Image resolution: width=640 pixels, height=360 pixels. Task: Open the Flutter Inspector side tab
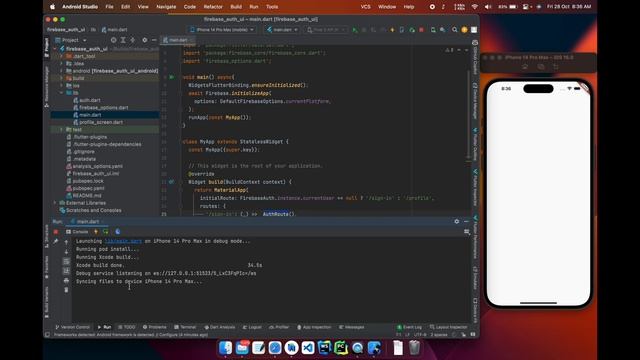click(475, 187)
